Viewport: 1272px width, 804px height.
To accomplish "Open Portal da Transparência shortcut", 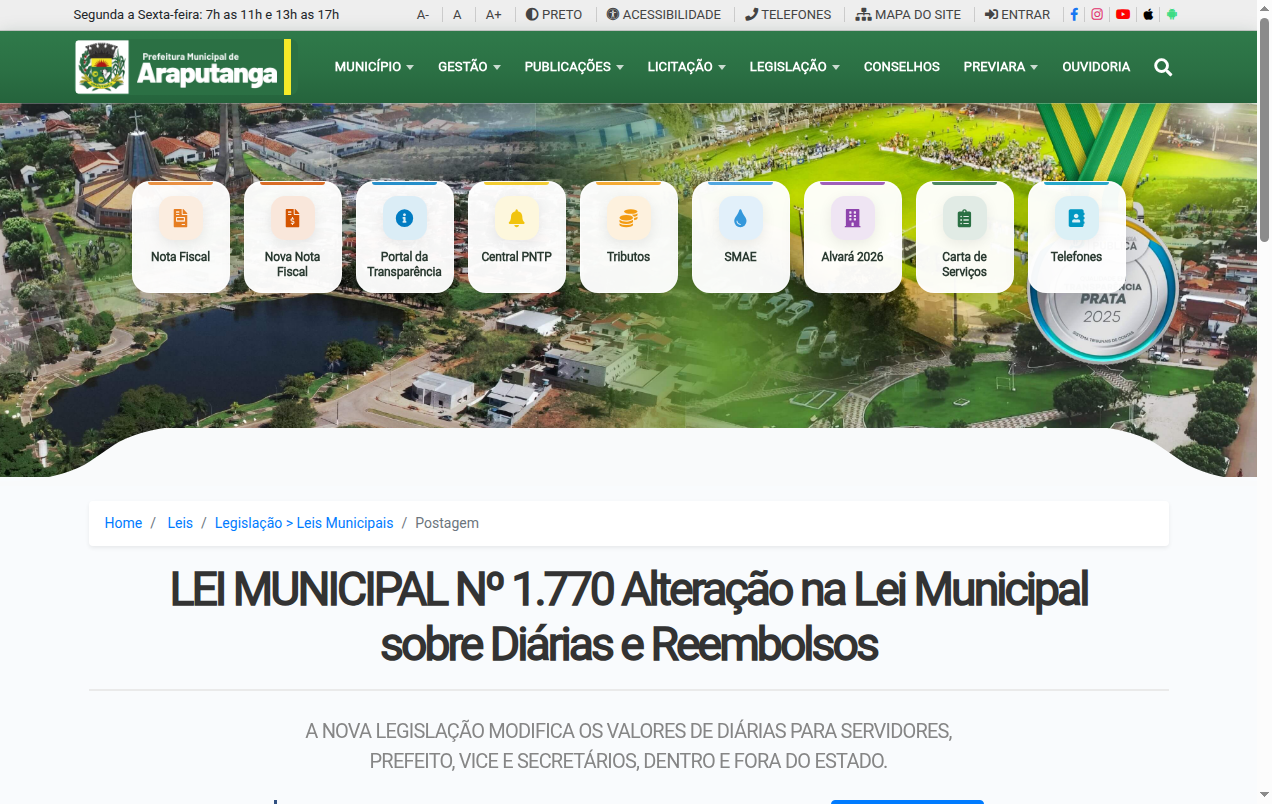I will 405,237.
